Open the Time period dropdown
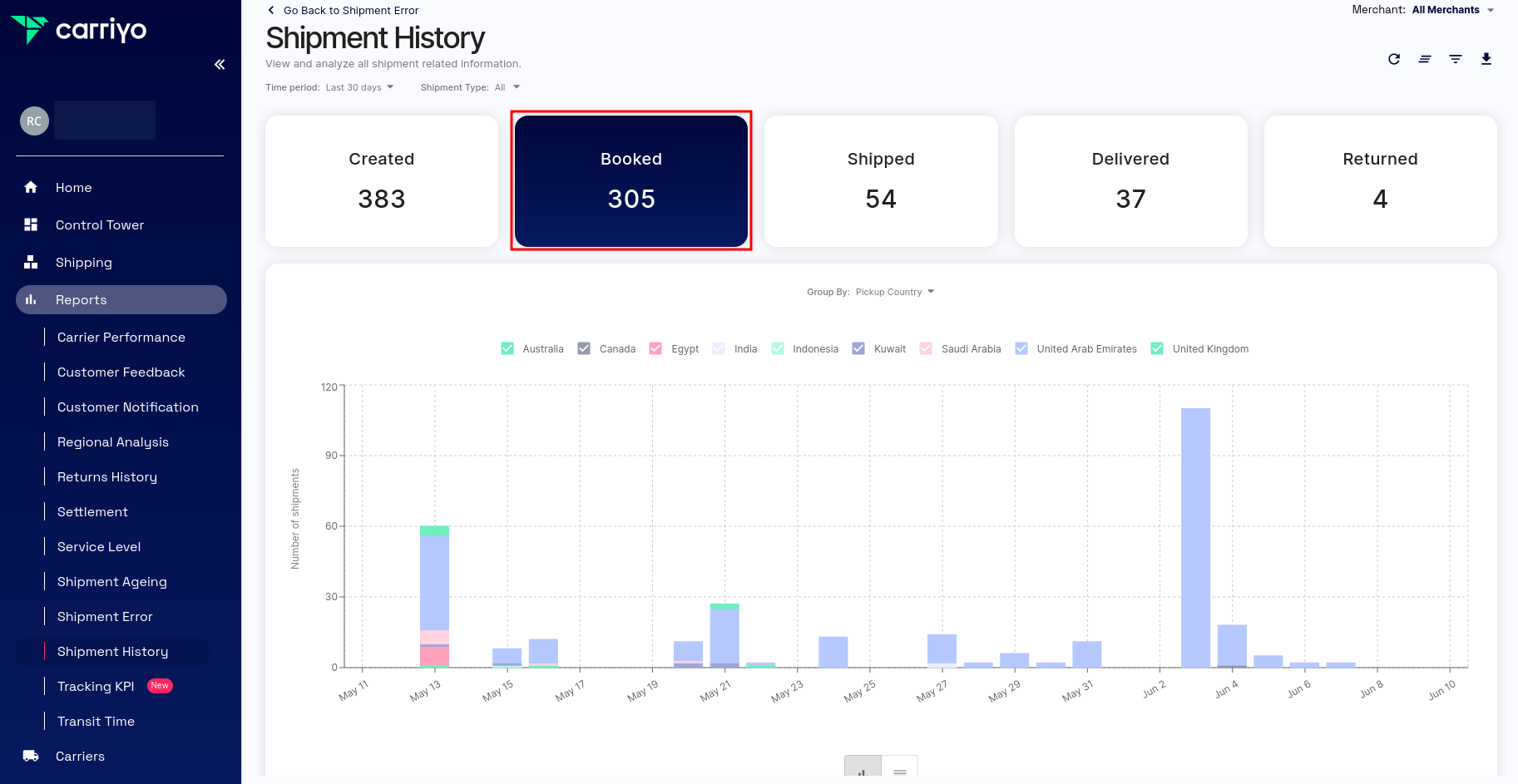1518x784 pixels. pos(359,87)
